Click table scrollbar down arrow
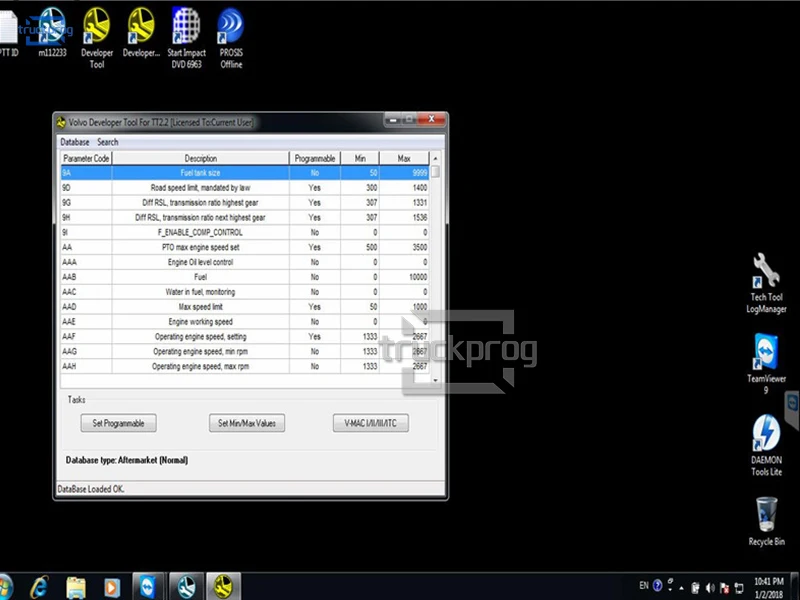 [435, 380]
